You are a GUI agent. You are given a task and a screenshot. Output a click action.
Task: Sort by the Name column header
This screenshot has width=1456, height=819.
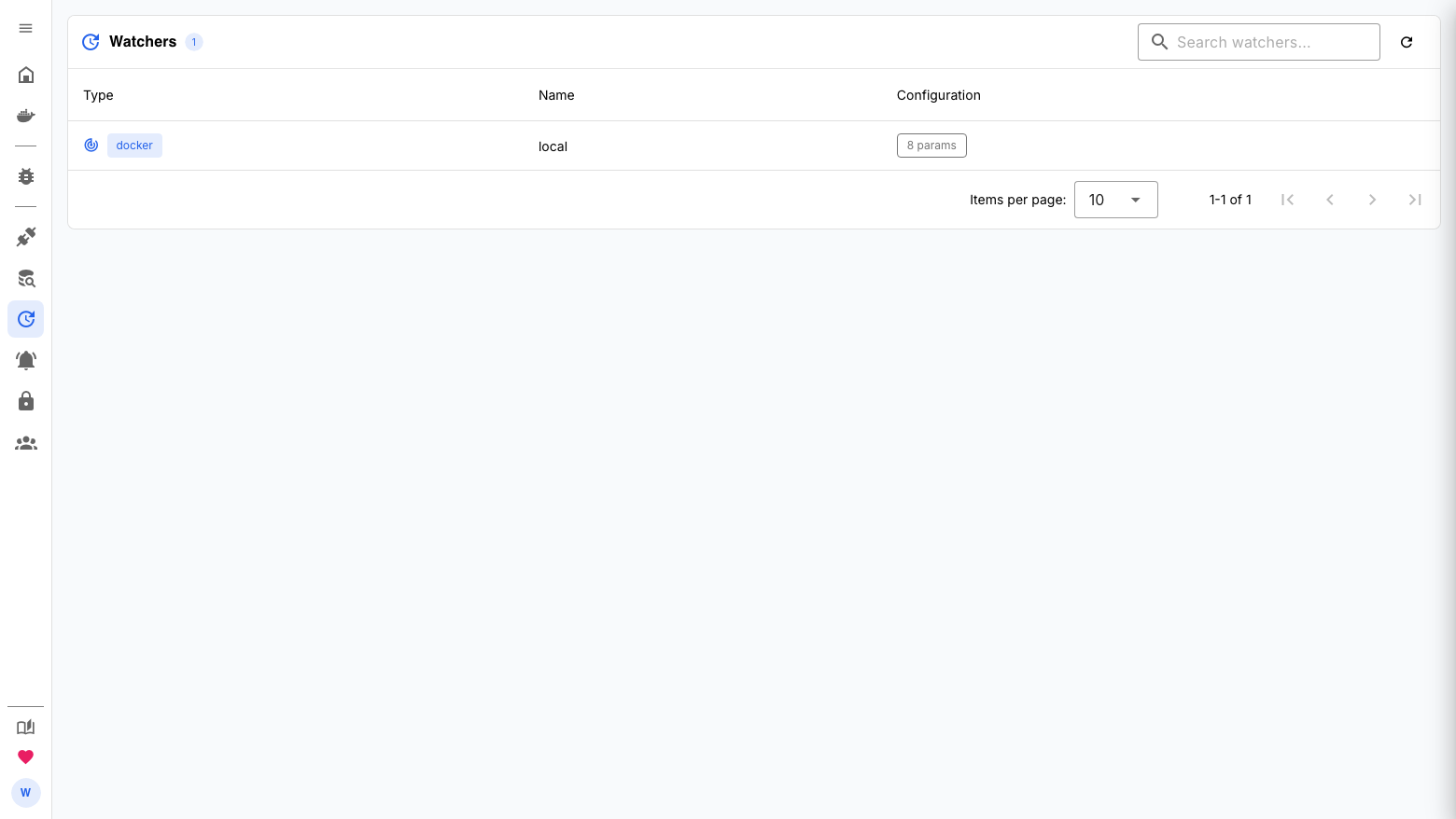[x=556, y=95]
